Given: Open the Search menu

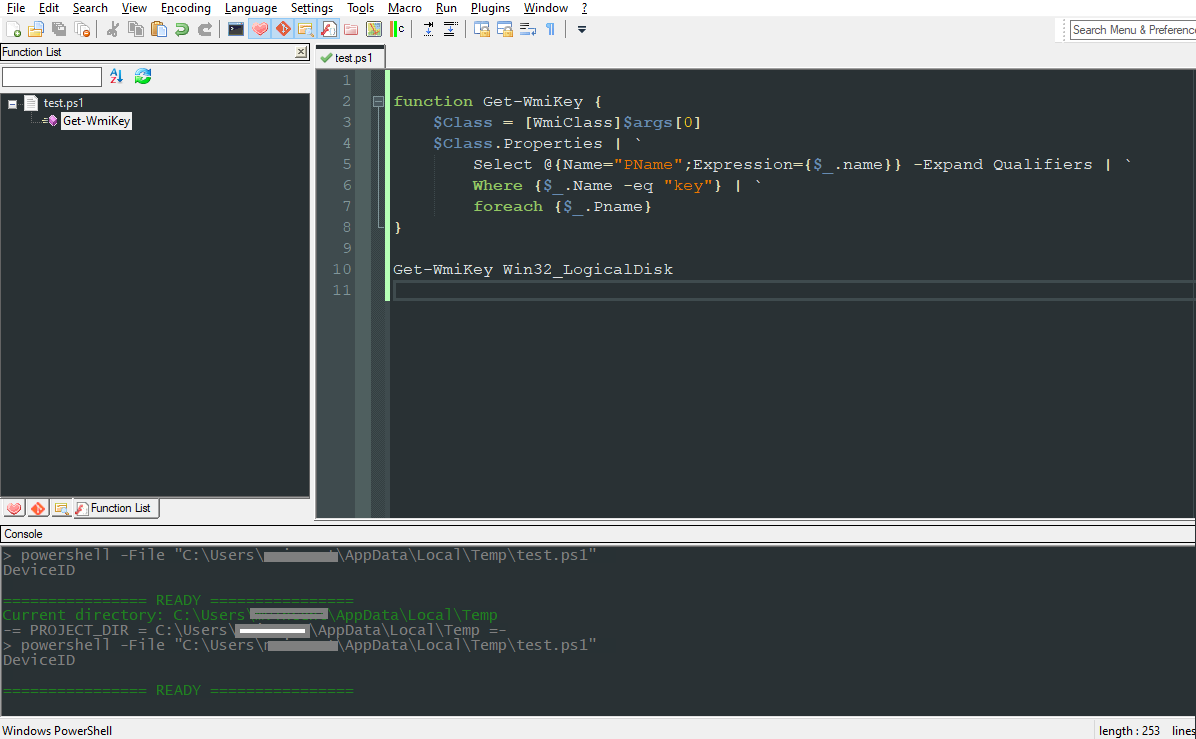Looking at the screenshot, I should tap(90, 8).
